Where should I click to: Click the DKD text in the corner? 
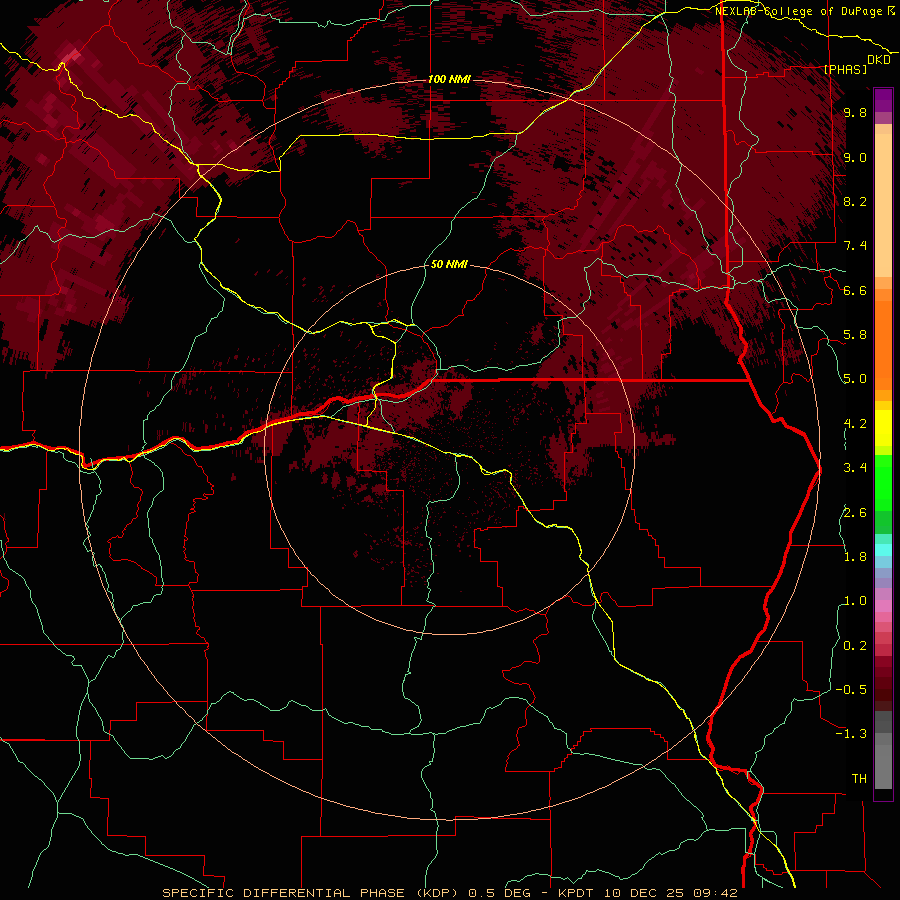tap(878, 60)
